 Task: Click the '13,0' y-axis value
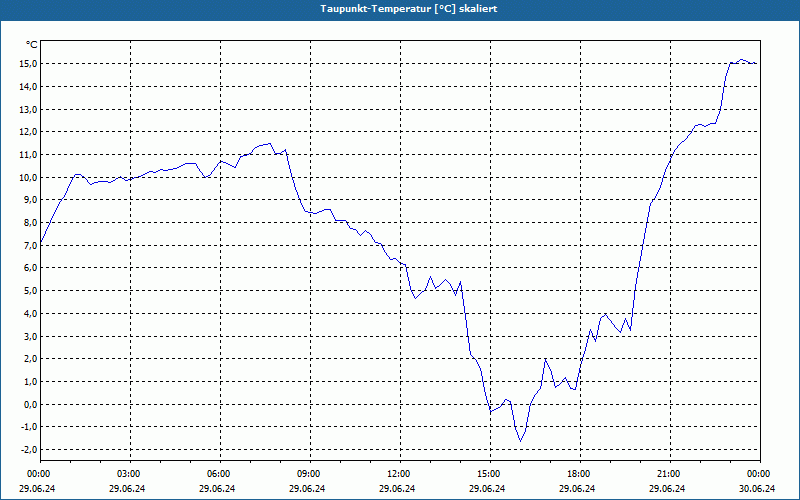[x=28, y=109]
